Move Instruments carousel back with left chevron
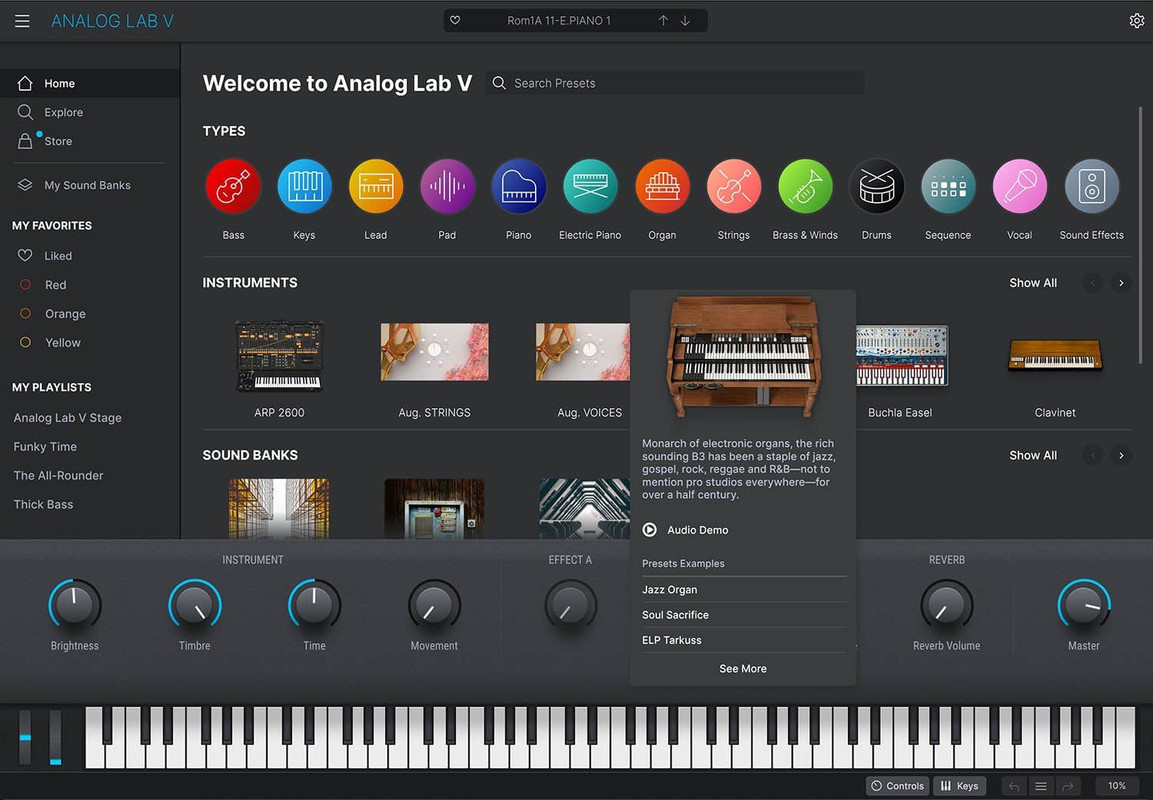This screenshot has width=1153, height=800. click(x=1093, y=283)
